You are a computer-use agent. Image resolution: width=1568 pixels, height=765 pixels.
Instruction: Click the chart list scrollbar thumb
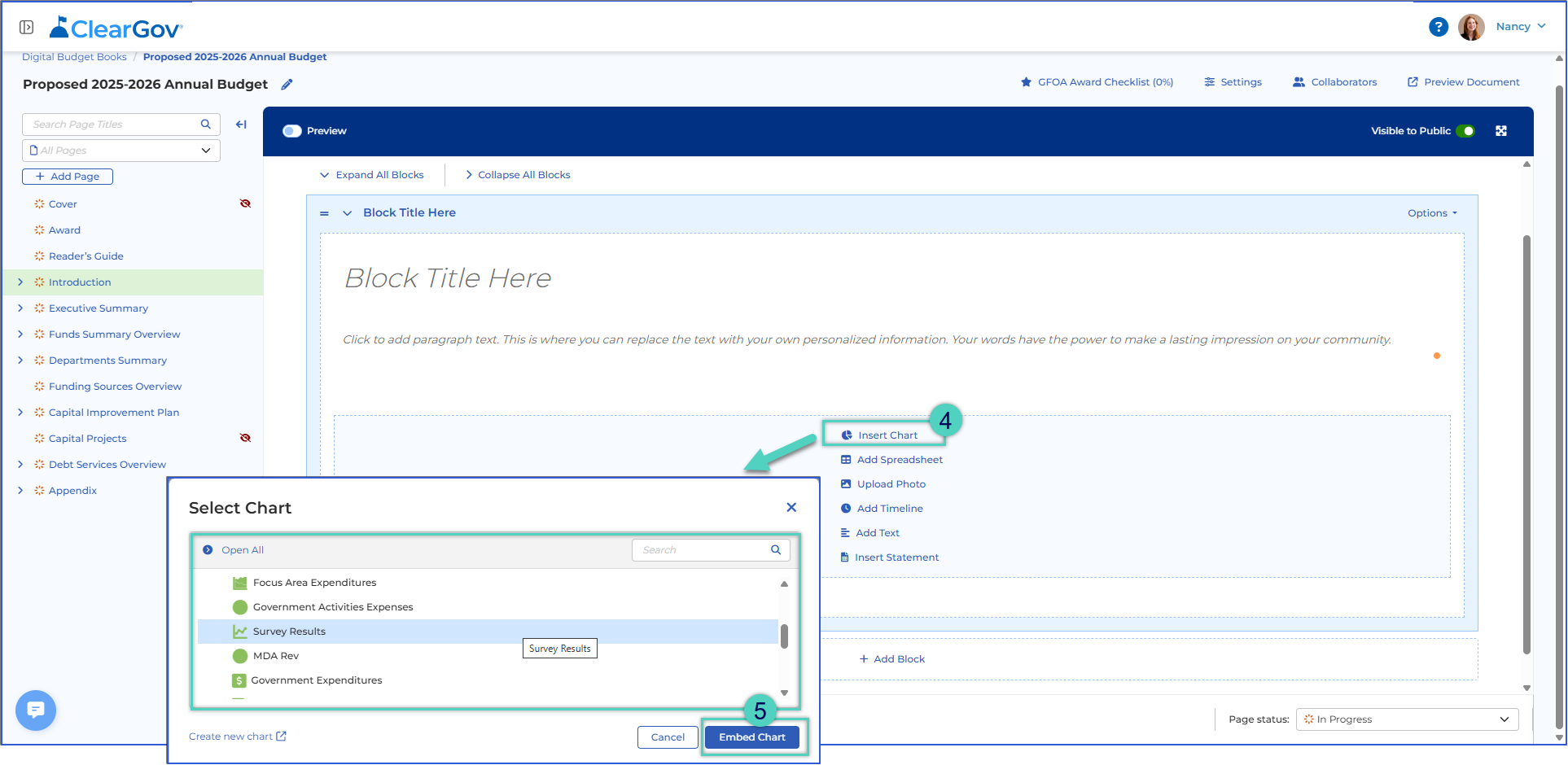[784, 636]
